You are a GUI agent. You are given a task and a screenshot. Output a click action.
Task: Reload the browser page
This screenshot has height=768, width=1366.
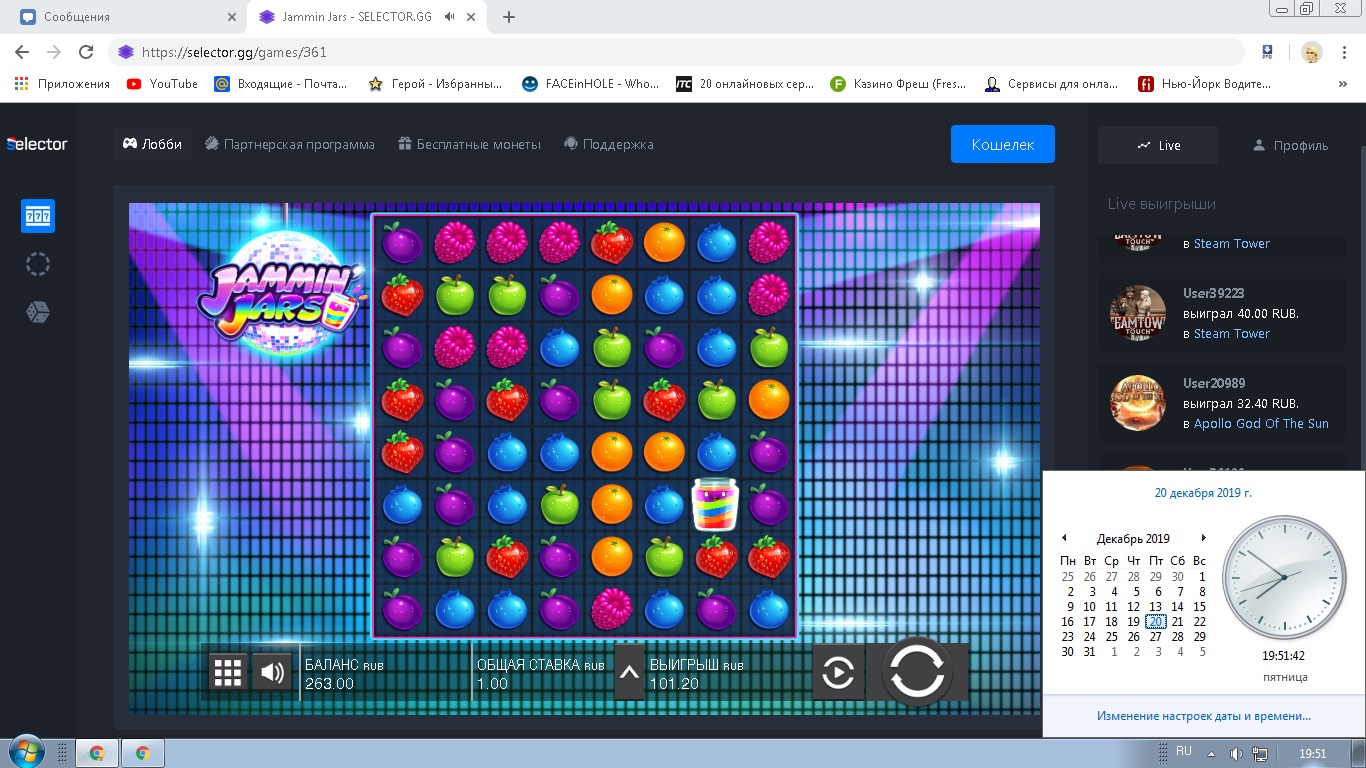(x=86, y=52)
